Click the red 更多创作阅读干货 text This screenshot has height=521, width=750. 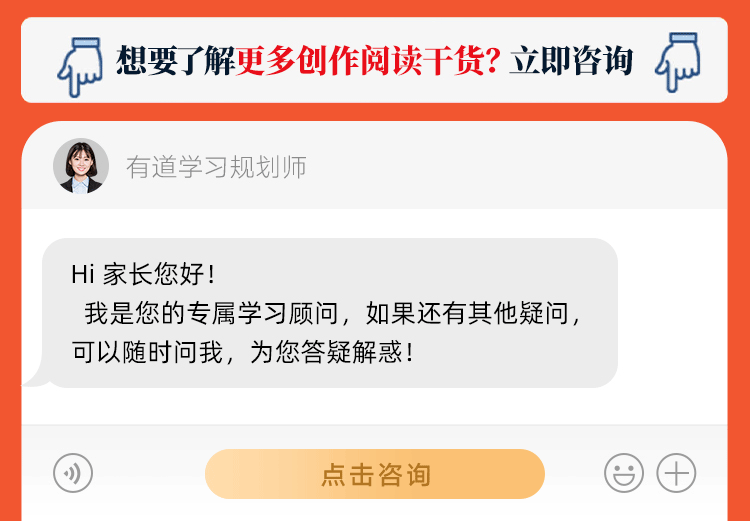(x=361, y=61)
